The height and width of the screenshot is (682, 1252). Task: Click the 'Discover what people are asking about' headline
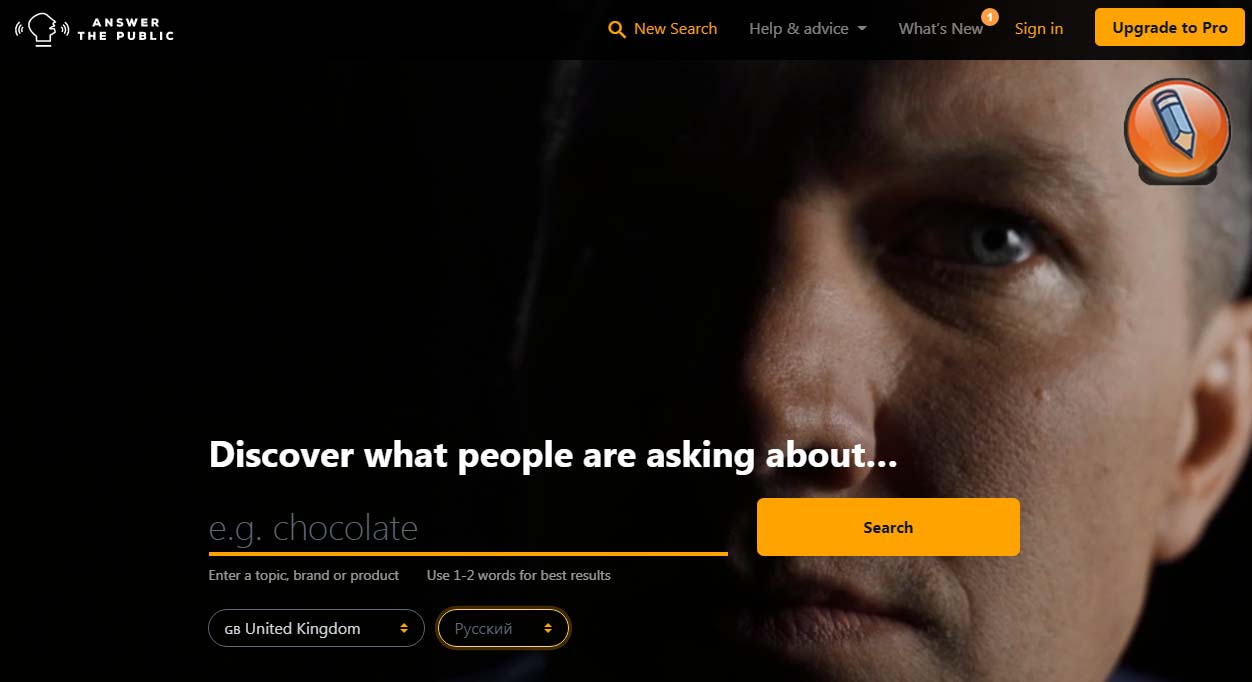553,456
